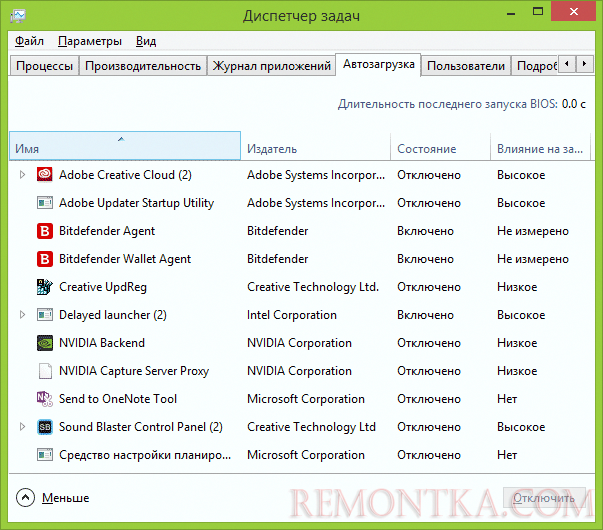
Task: Click Низкое impact for Creative UpdReg
Action: tap(517, 287)
